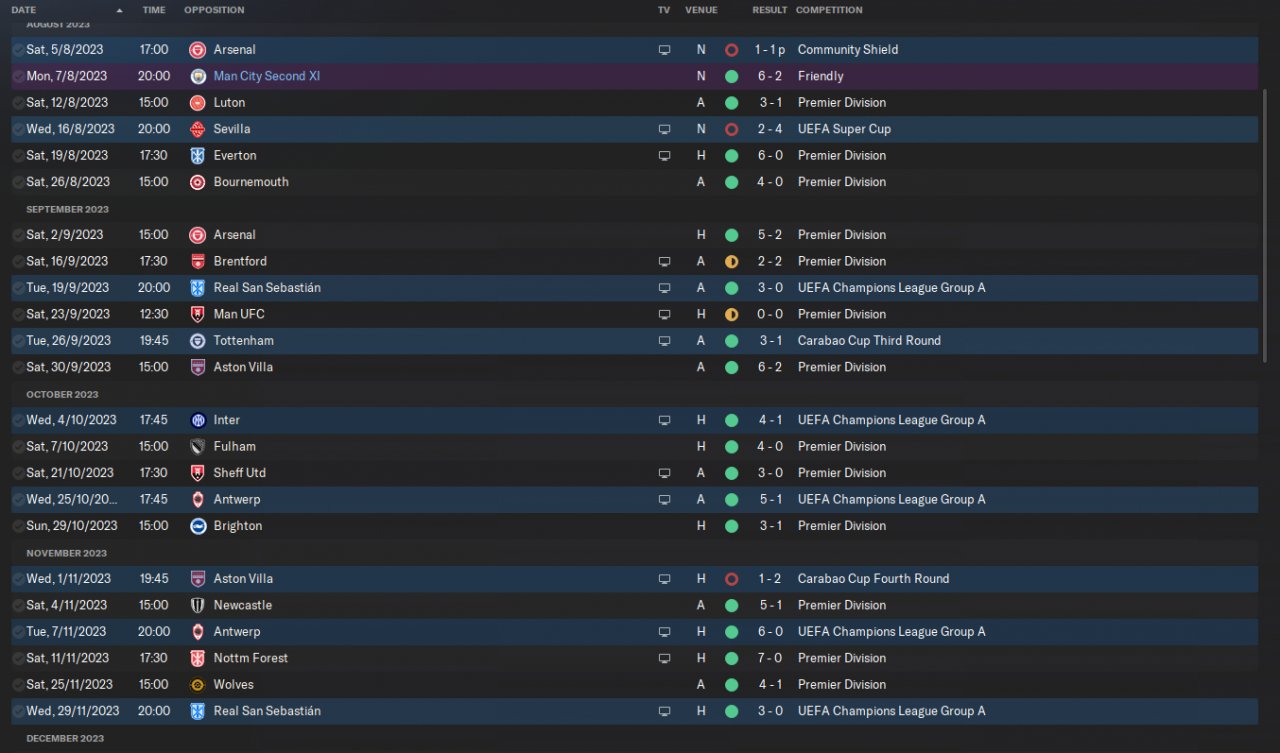The width and height of the screenshot is (1280, 753).
Task: Toggle the check circle beside Sat, 25/11/2023
Action: point(18,685)
